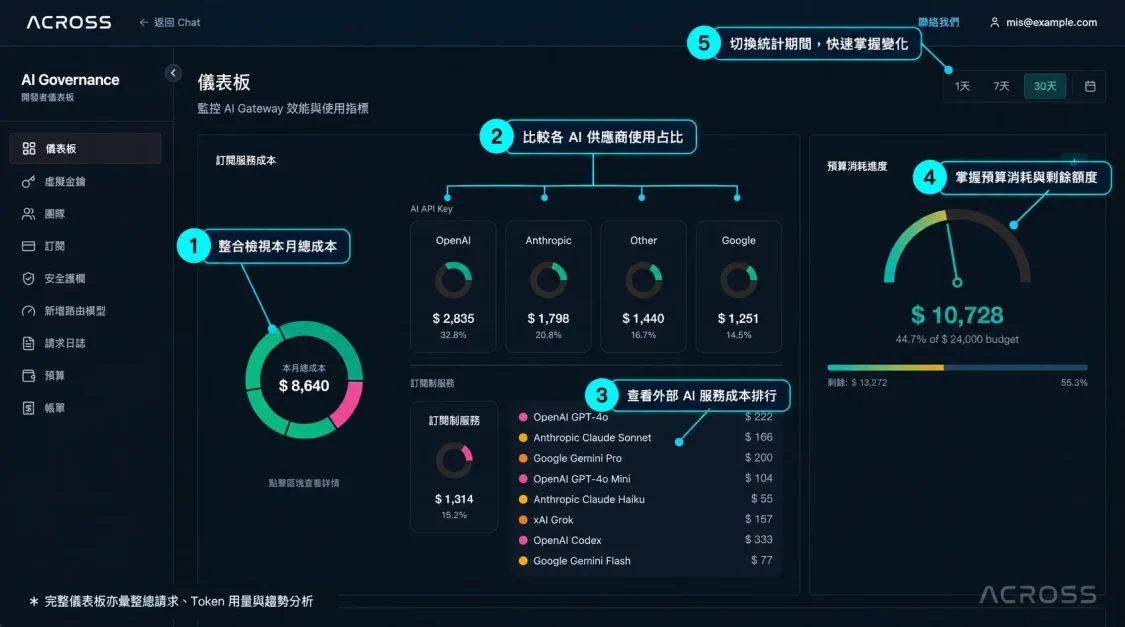Open the calendar date picker icon
The image size is (1125, 627).
(x=1090, y=86)
